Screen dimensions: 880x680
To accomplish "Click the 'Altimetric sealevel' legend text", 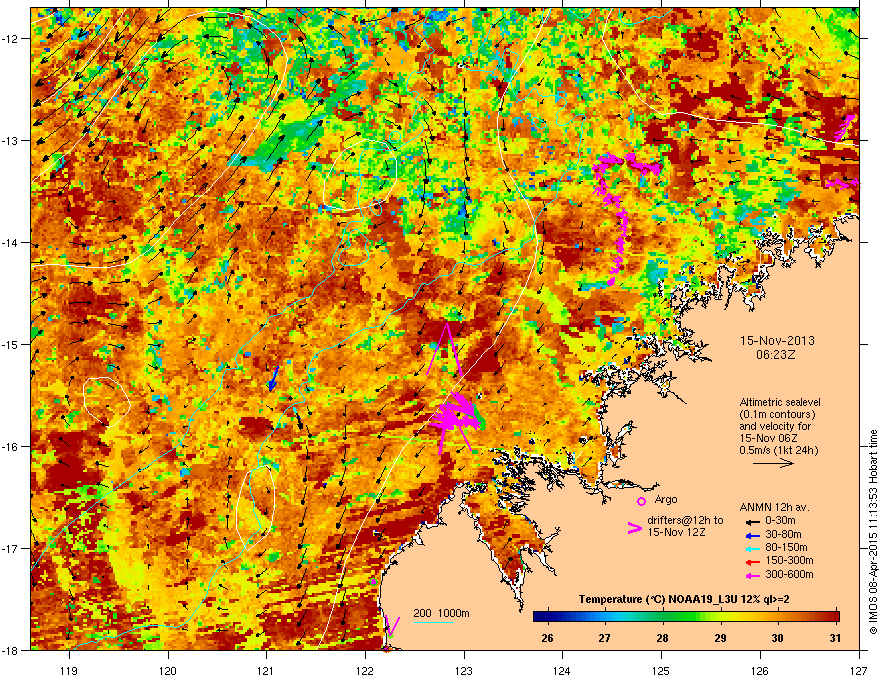I will (x=780, y=402).
